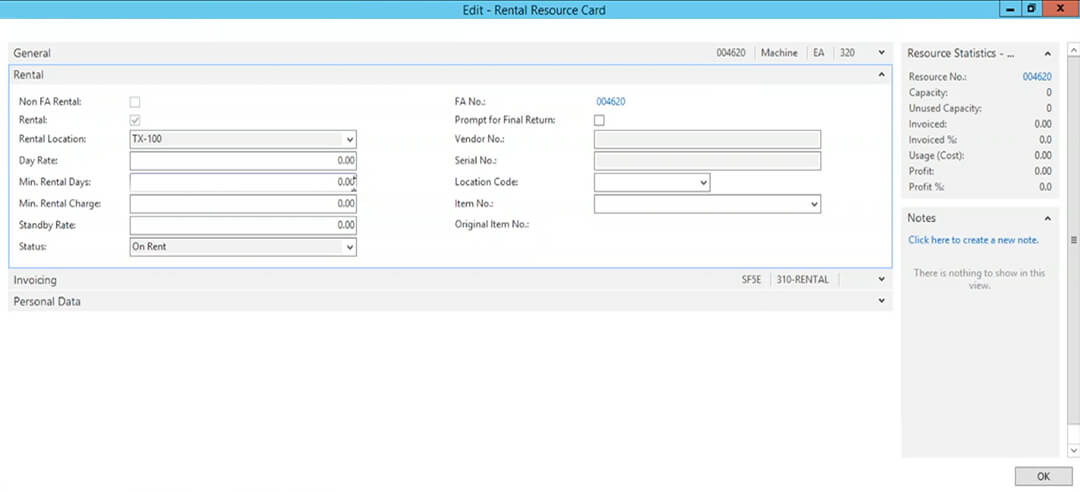This screenshot has height=492, width=1080.
Task: Open the Status dropdown showing On Rent
Action: point(349,247)
